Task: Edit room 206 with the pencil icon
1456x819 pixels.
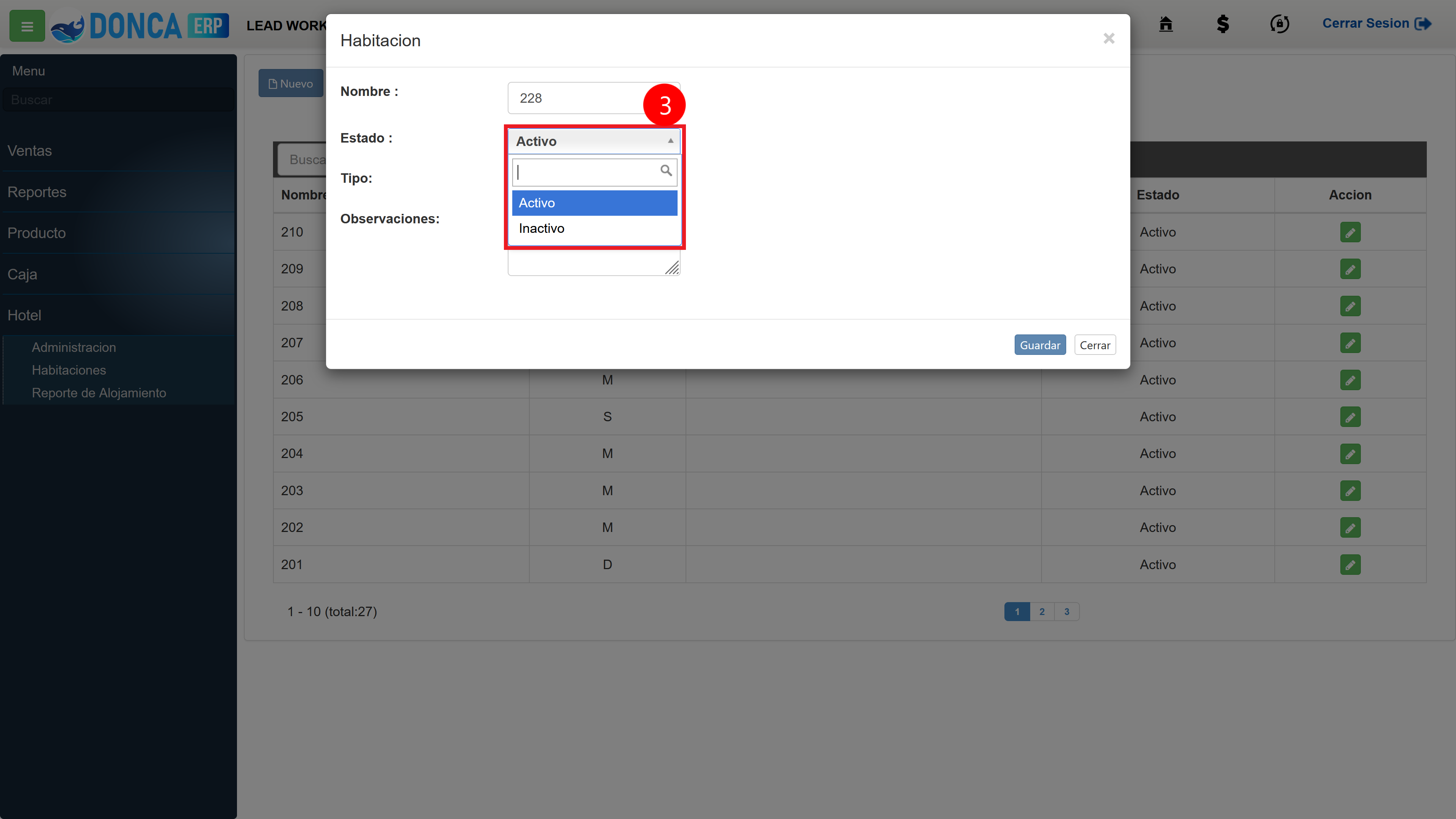Action: coord(1350,380)
